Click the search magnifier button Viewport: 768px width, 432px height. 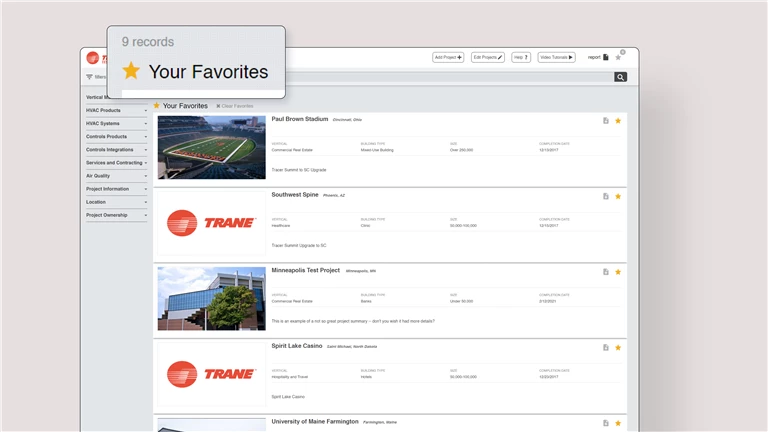point(620,77)
